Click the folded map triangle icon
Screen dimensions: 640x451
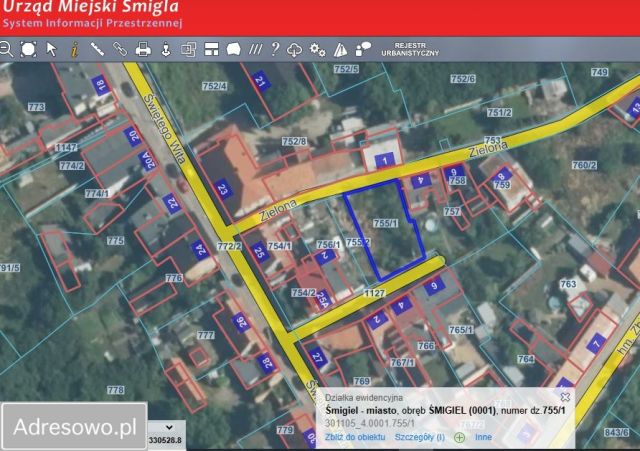(340, 50)
